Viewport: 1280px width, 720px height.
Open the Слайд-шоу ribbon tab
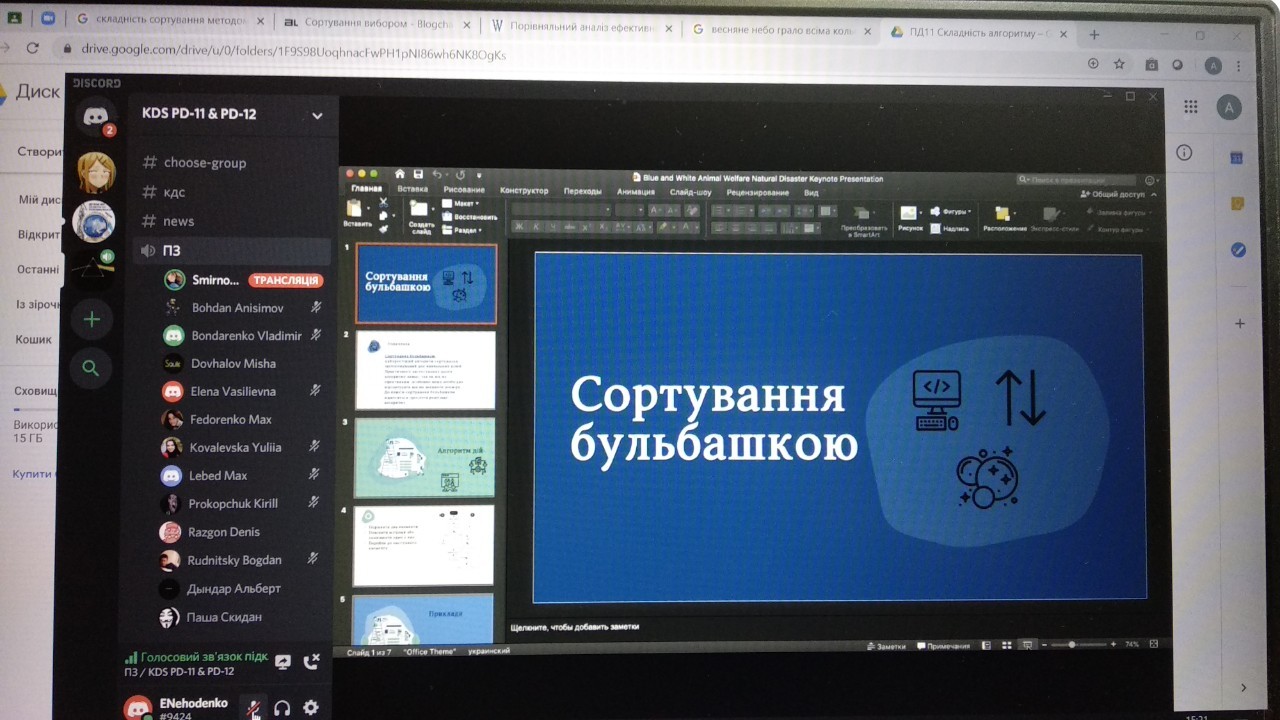point(690,191)
